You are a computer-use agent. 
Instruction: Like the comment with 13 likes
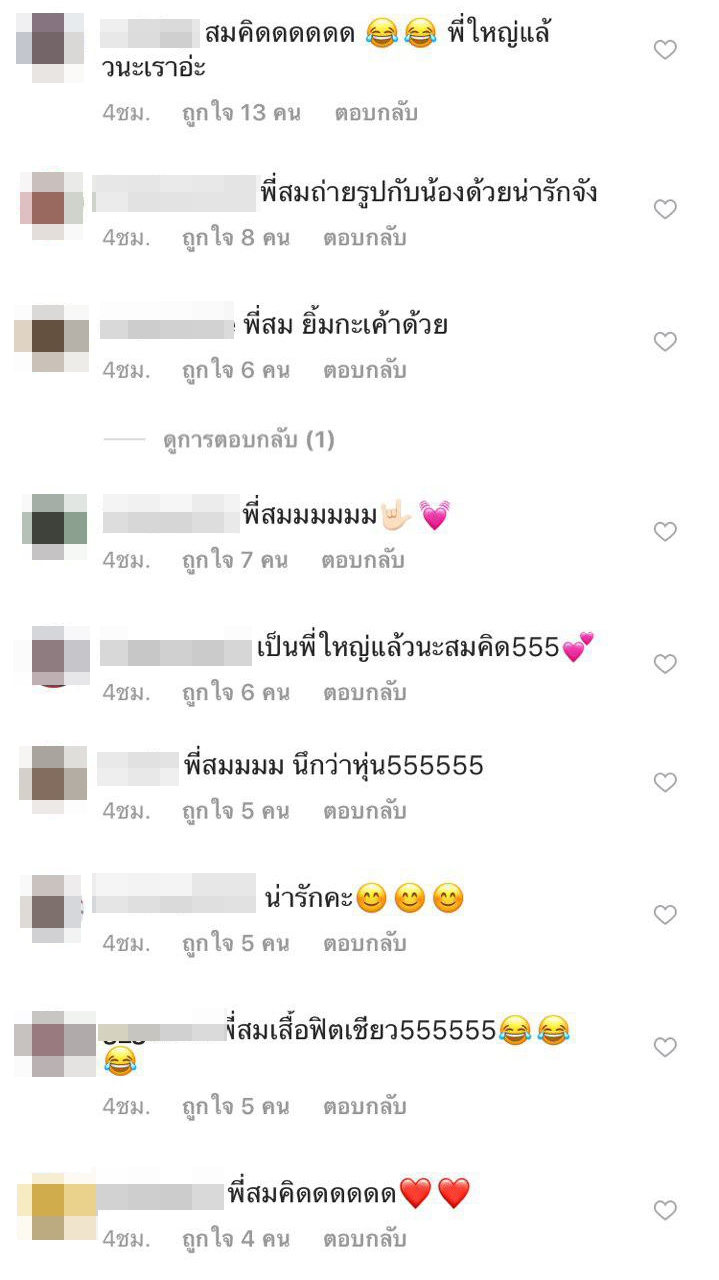point(665,50)
